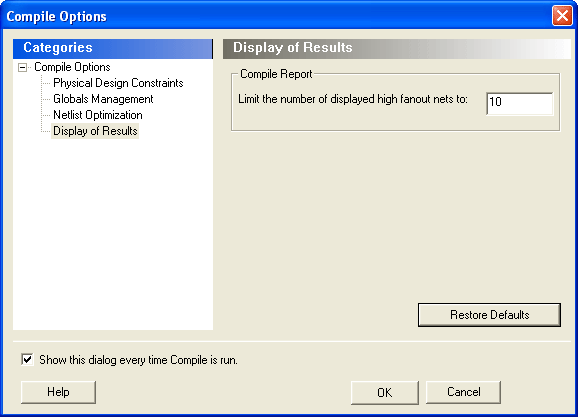Dismiss the dialog with Cancel

[463, 392]
